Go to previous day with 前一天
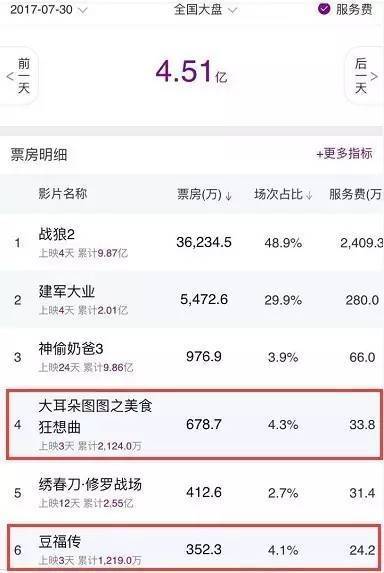Screen dimensions: 384x573 pyautogui.click(x=23, y=76)
